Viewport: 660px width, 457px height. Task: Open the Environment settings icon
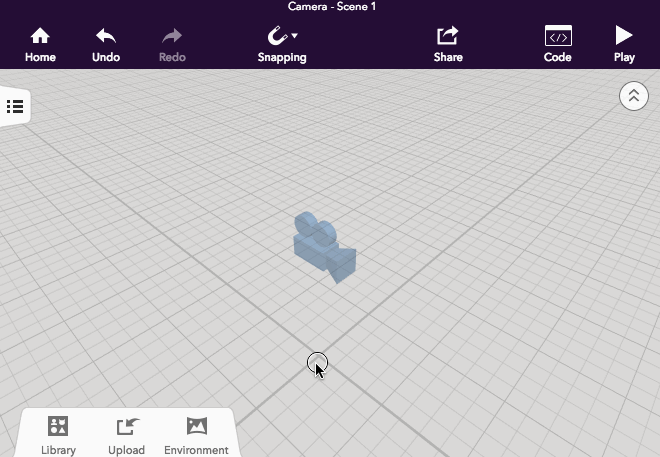196,427
